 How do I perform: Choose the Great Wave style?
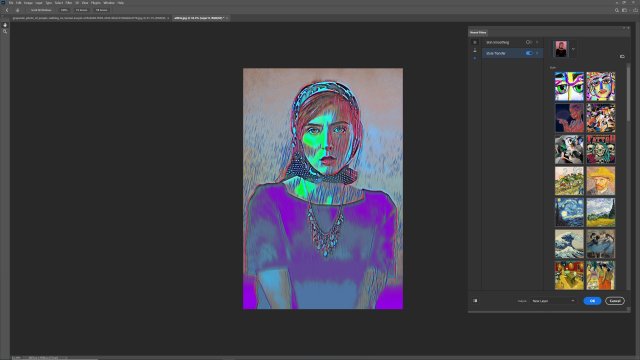pyautogui.click(x=569, y=244)
